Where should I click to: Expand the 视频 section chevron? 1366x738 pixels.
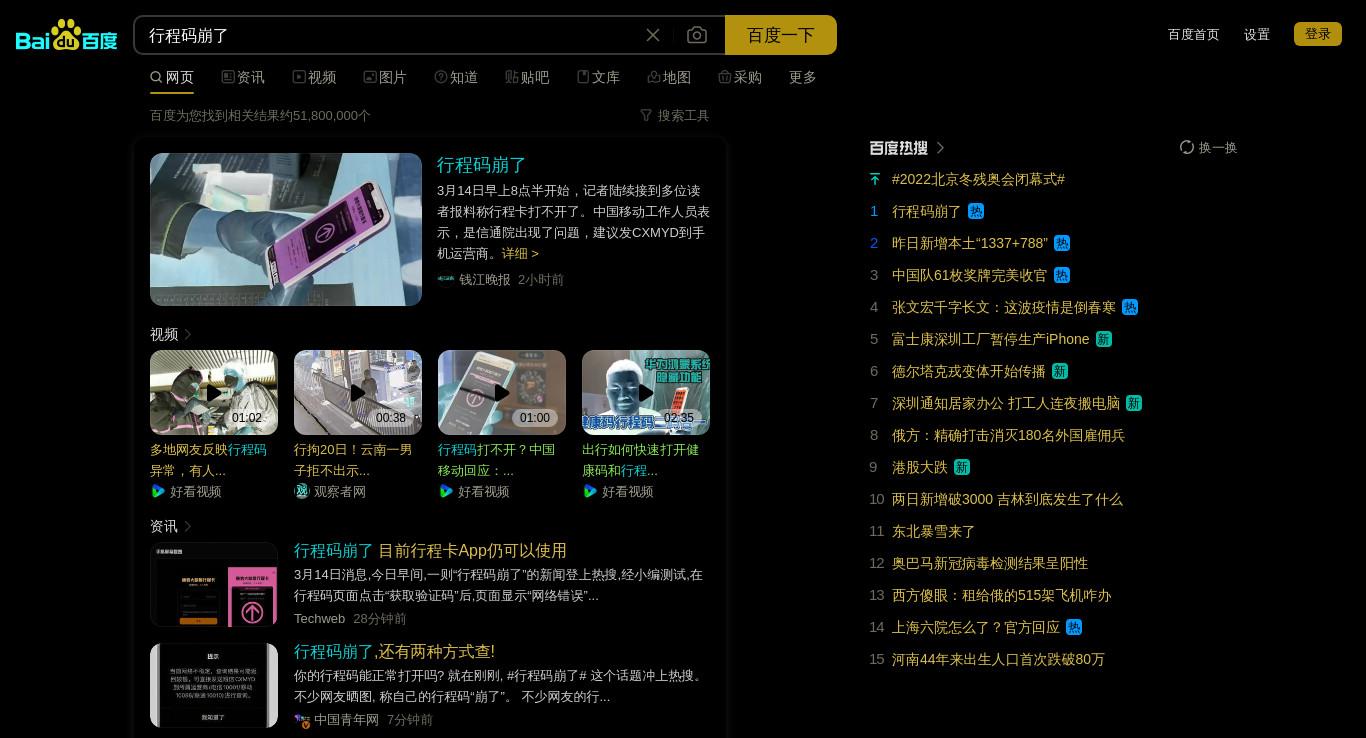click(188, 334)
